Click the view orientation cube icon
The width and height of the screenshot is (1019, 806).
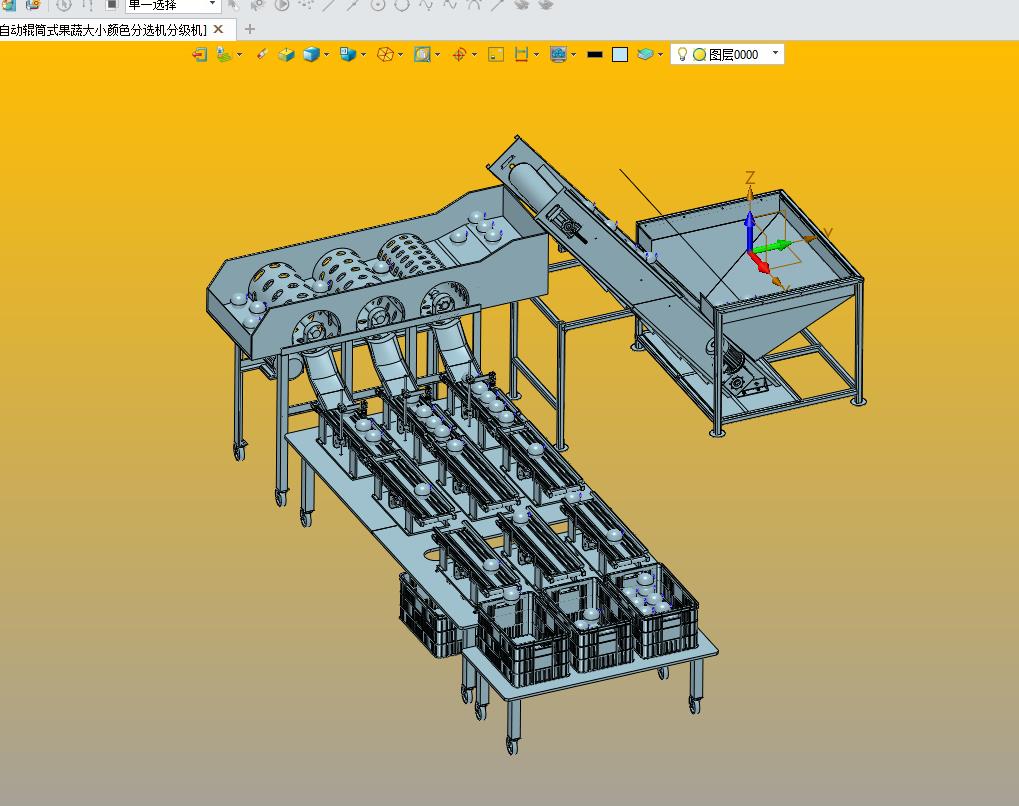(x=348, y=55)
